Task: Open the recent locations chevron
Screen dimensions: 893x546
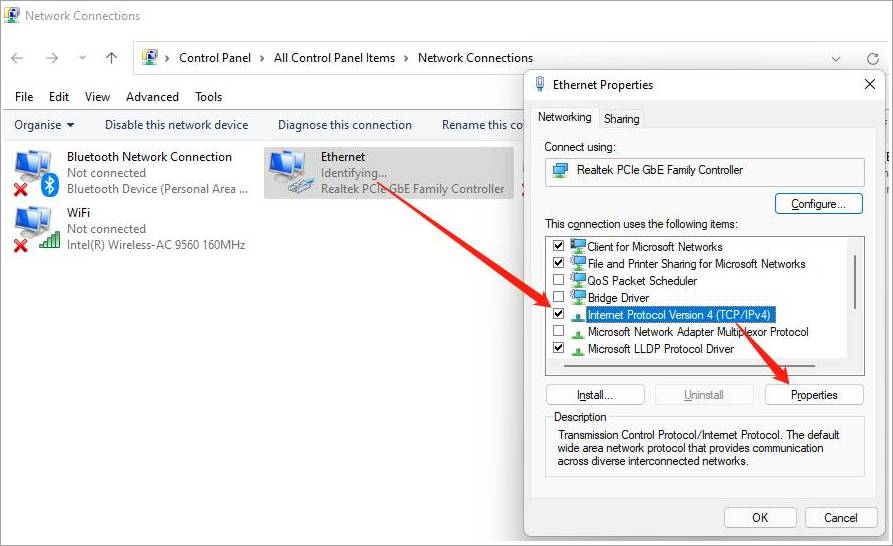Action: coord(83,58)
